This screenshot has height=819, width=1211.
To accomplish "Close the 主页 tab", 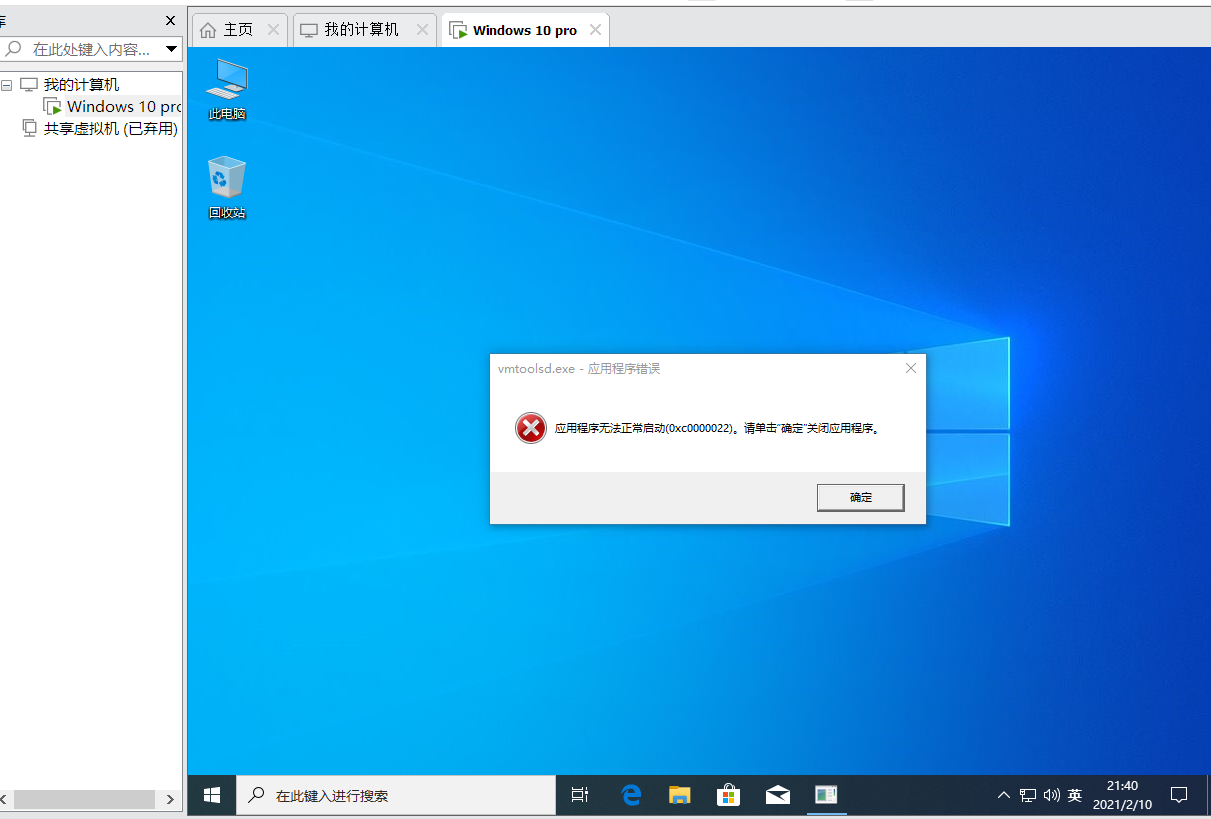I will [x=272, y=30].
